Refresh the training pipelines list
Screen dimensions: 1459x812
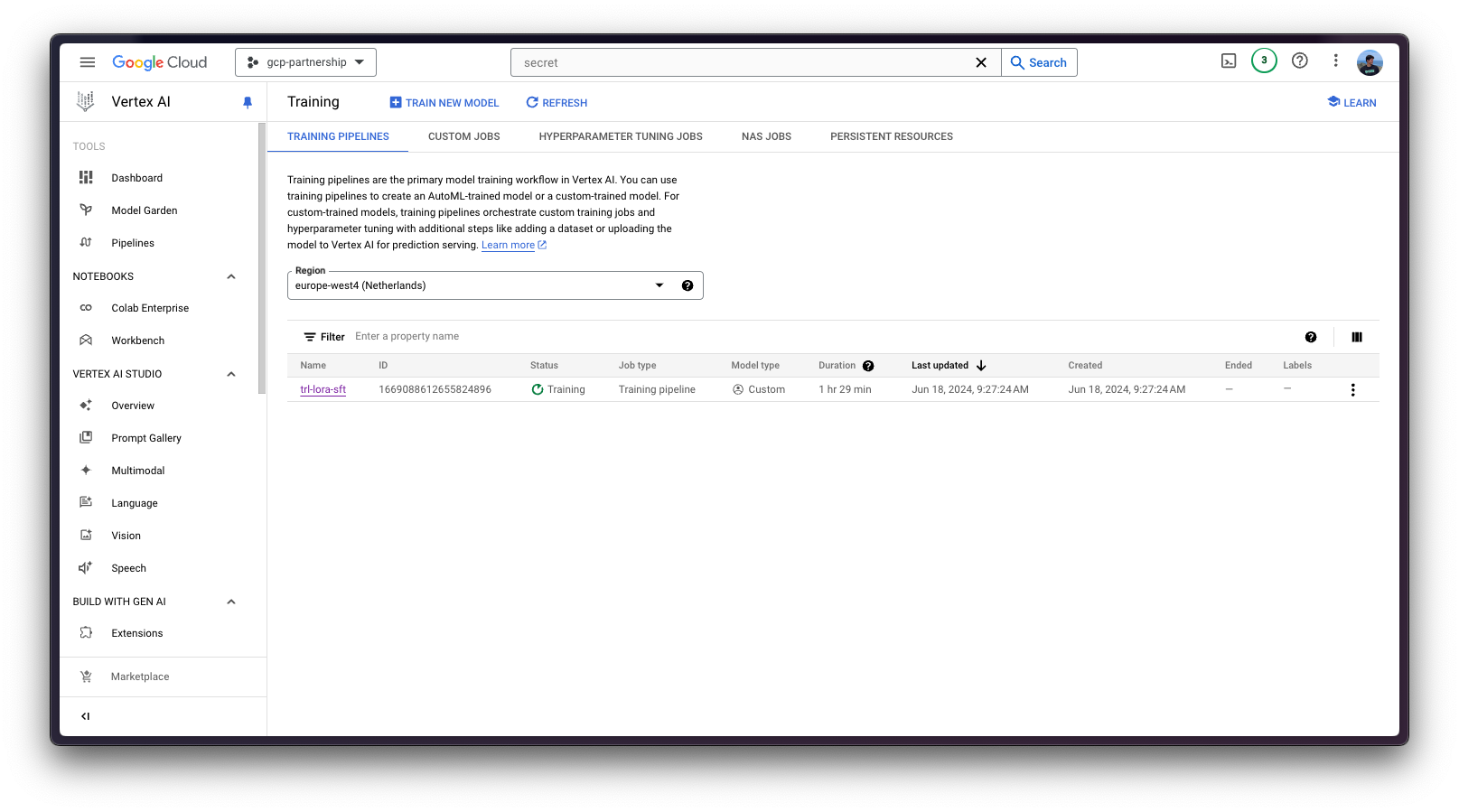click(556, 103)
